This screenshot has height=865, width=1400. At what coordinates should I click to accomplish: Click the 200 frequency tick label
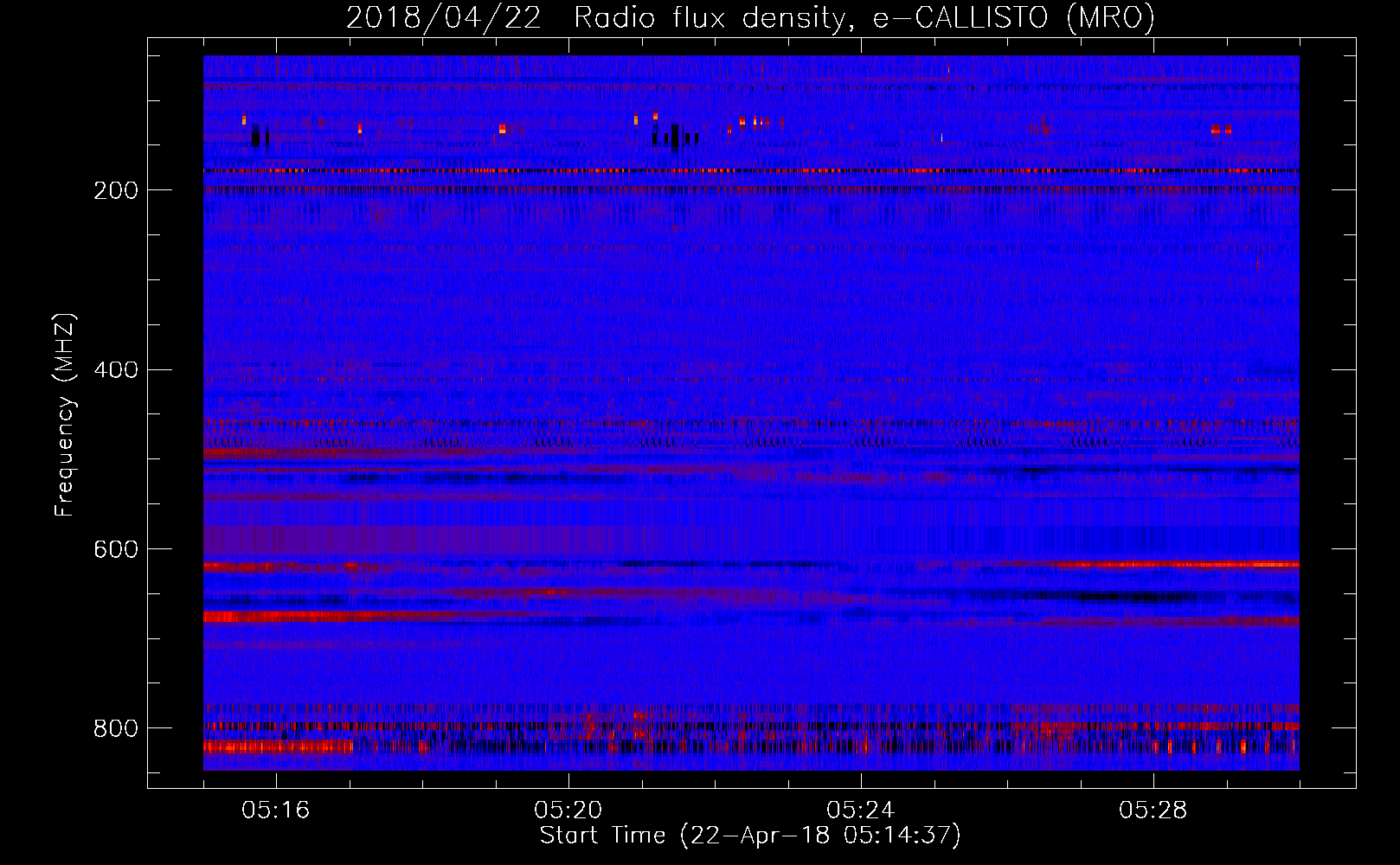click(x=116, y=190)
